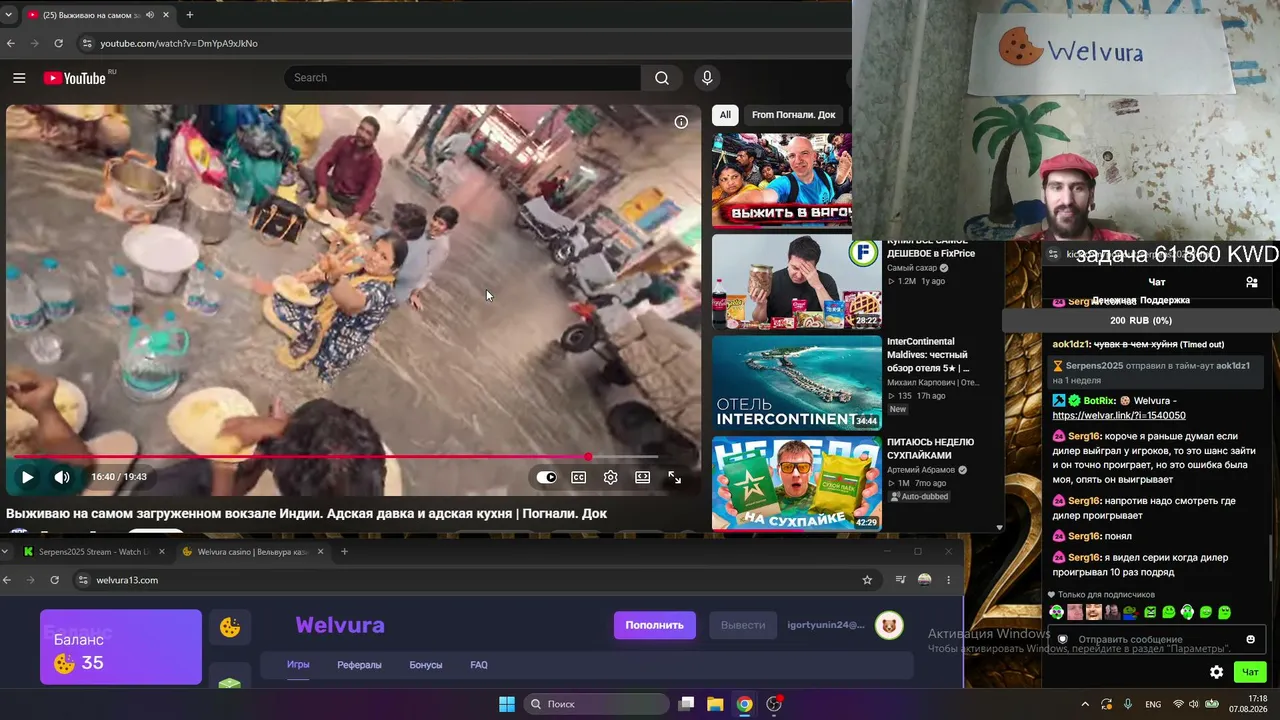1280x720 pixels.
Task: Go back in the YouTube browser window
Action: pos(11,44)
